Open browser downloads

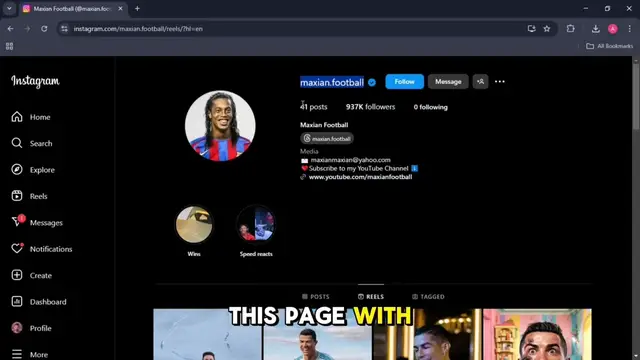click(596, 29)
